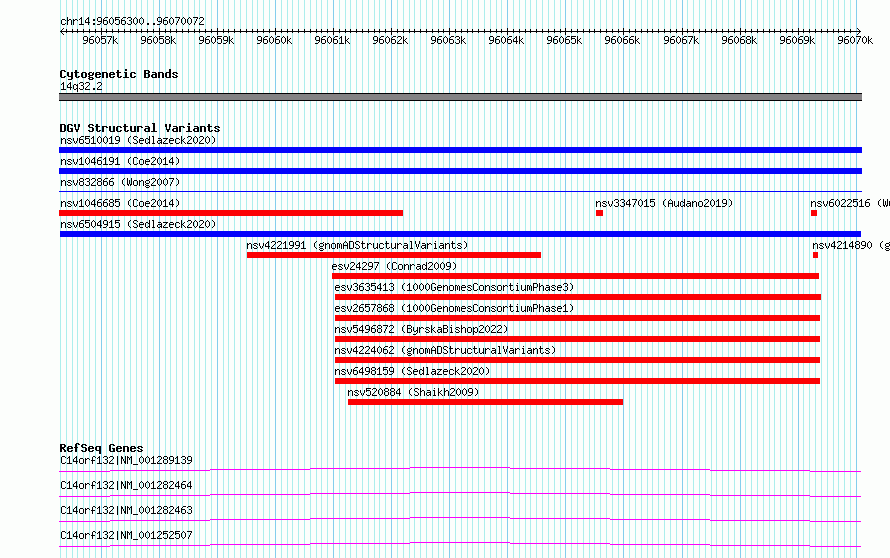Click the red nsv4221991 variant bar
Screen dimensions: 890x558
coord(394,255)
